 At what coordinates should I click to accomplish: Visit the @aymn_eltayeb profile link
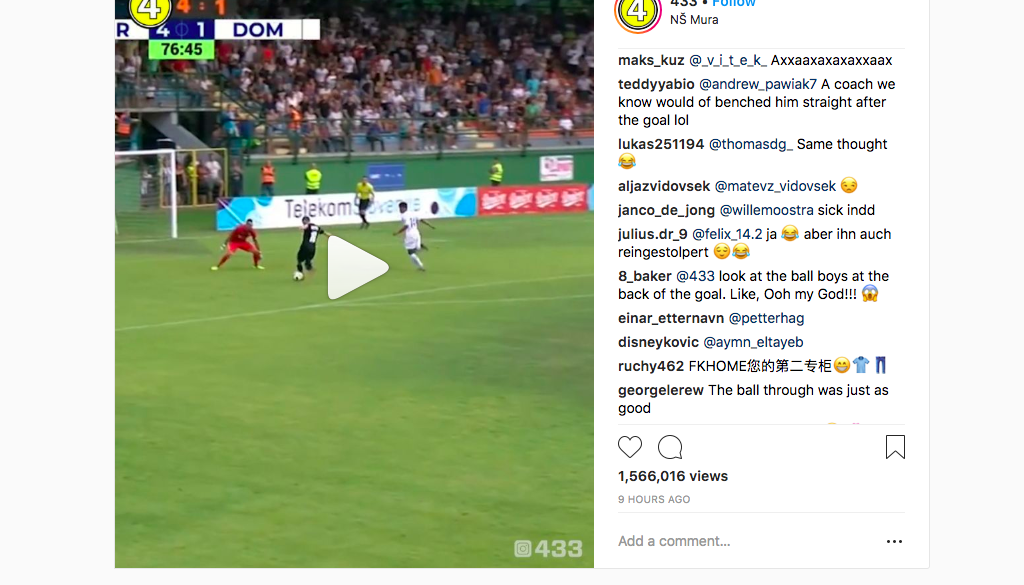pyautogui.click(x=753, y=342)
